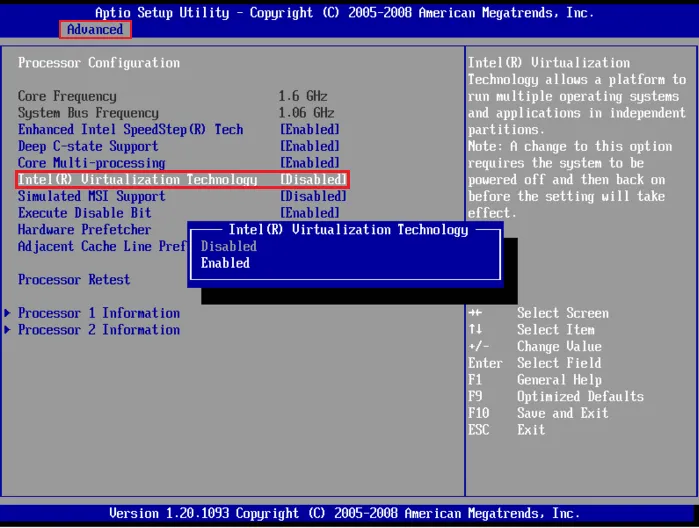Toggle Core Multi-processing [Enabled] value
The height and width of the screenshot is (528, 699).
(310, 163)
